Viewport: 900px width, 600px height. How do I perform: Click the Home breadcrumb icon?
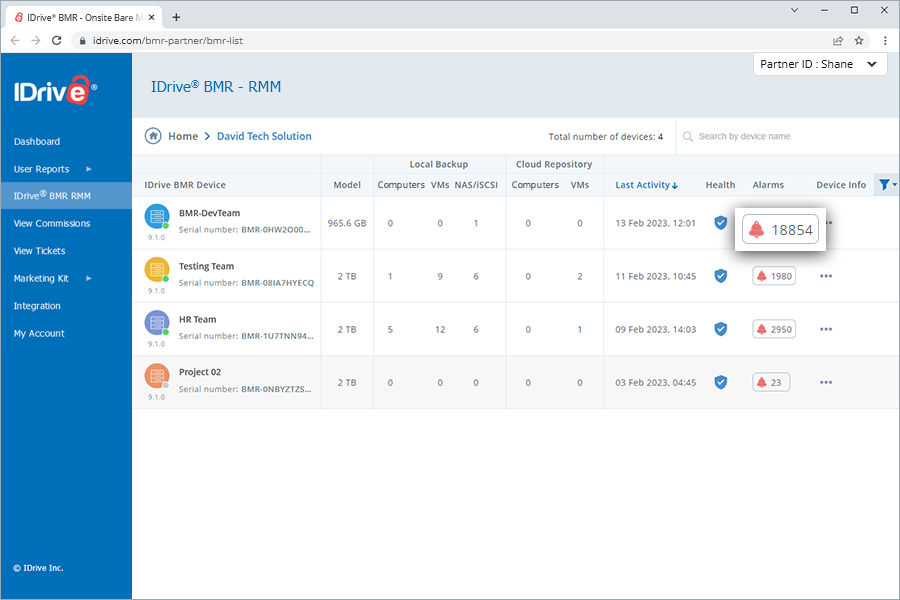coord(153,136)
